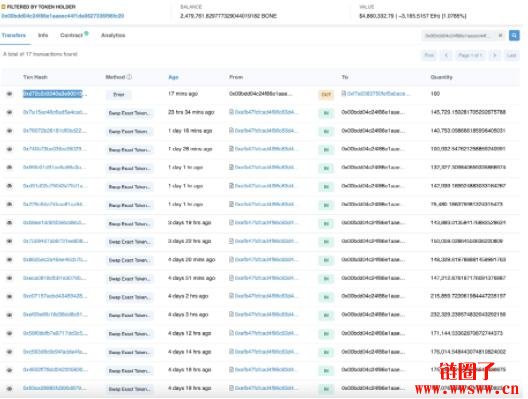528x399 pixels.
Task: Click the eye icon on the 4 days 2 hrs ago row
Action: tap(9, 296)
